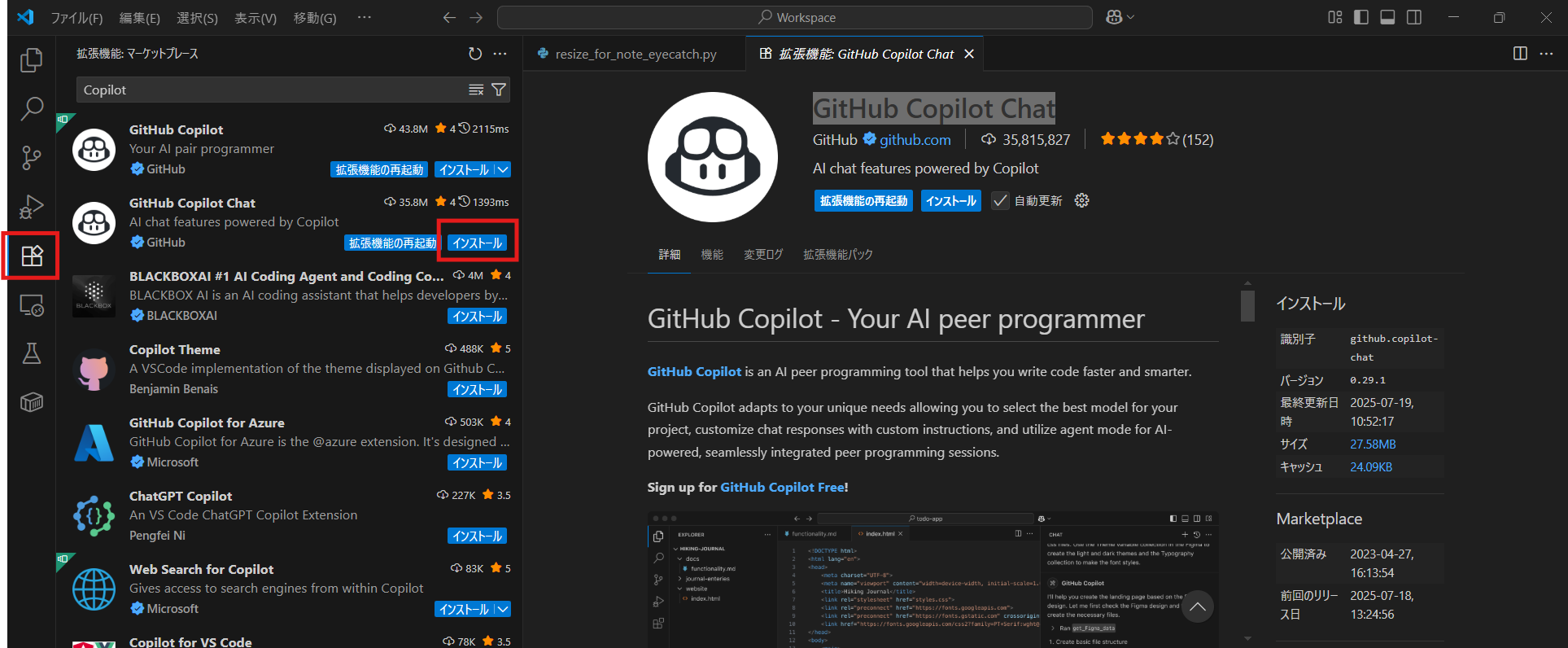Open the github.com publisher link
Image resolution: width=1568 pixels, height=648 pixels.
click(915, 140)
